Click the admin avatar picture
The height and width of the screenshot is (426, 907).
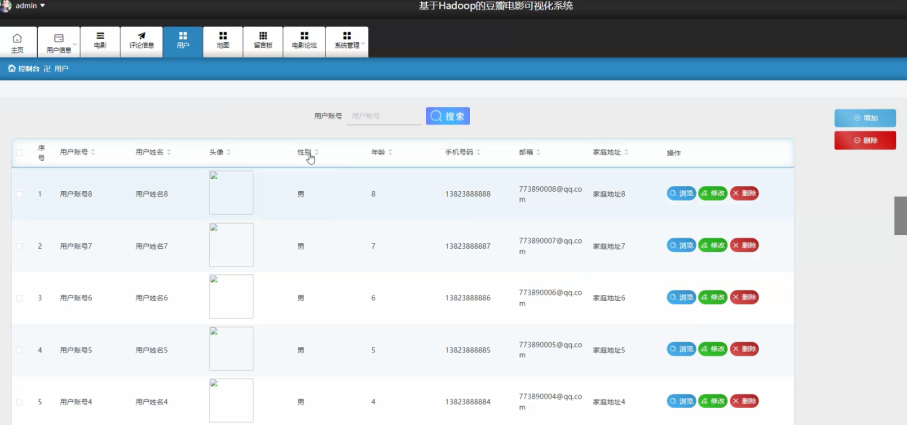pyautogui.click(x=5, y=6)
